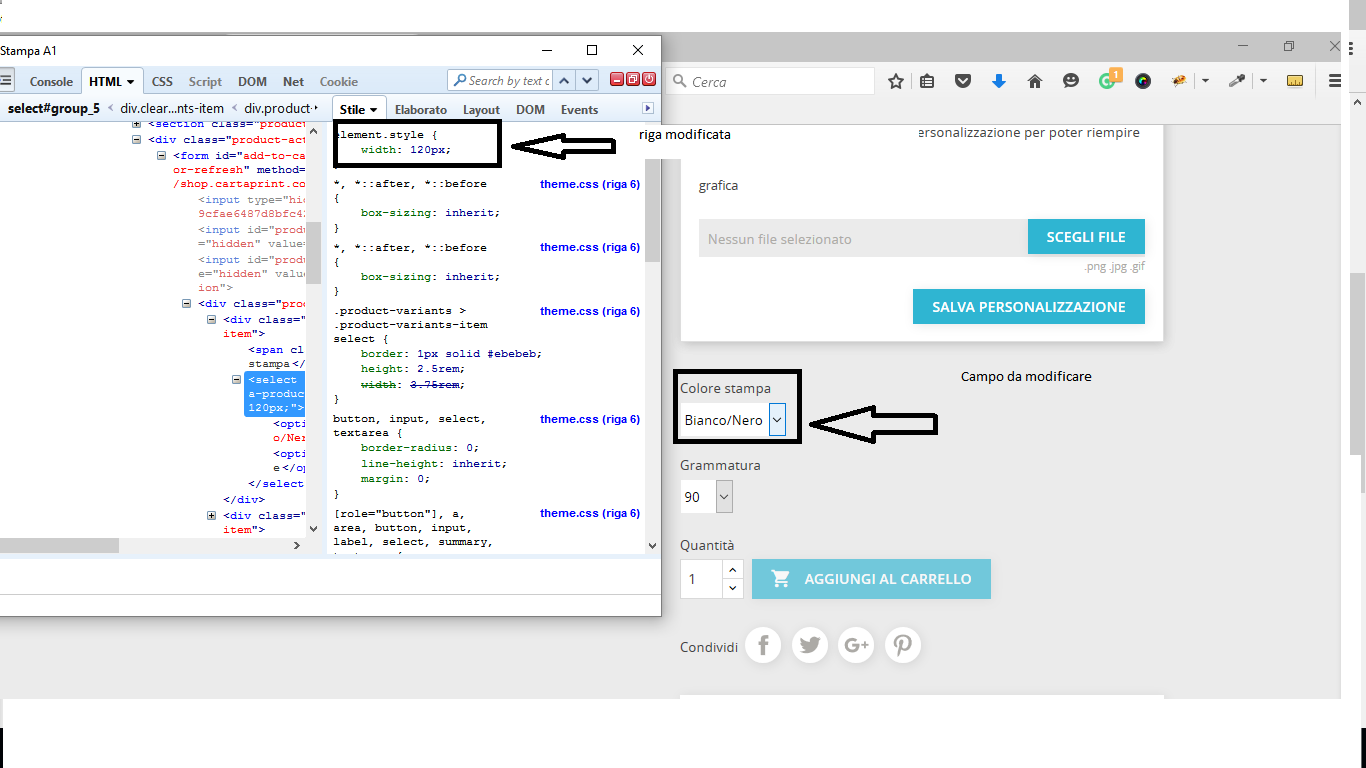Deactivate Firebug with the red power button
This screenshot has height=768, width=1366.
pos(649,79)
